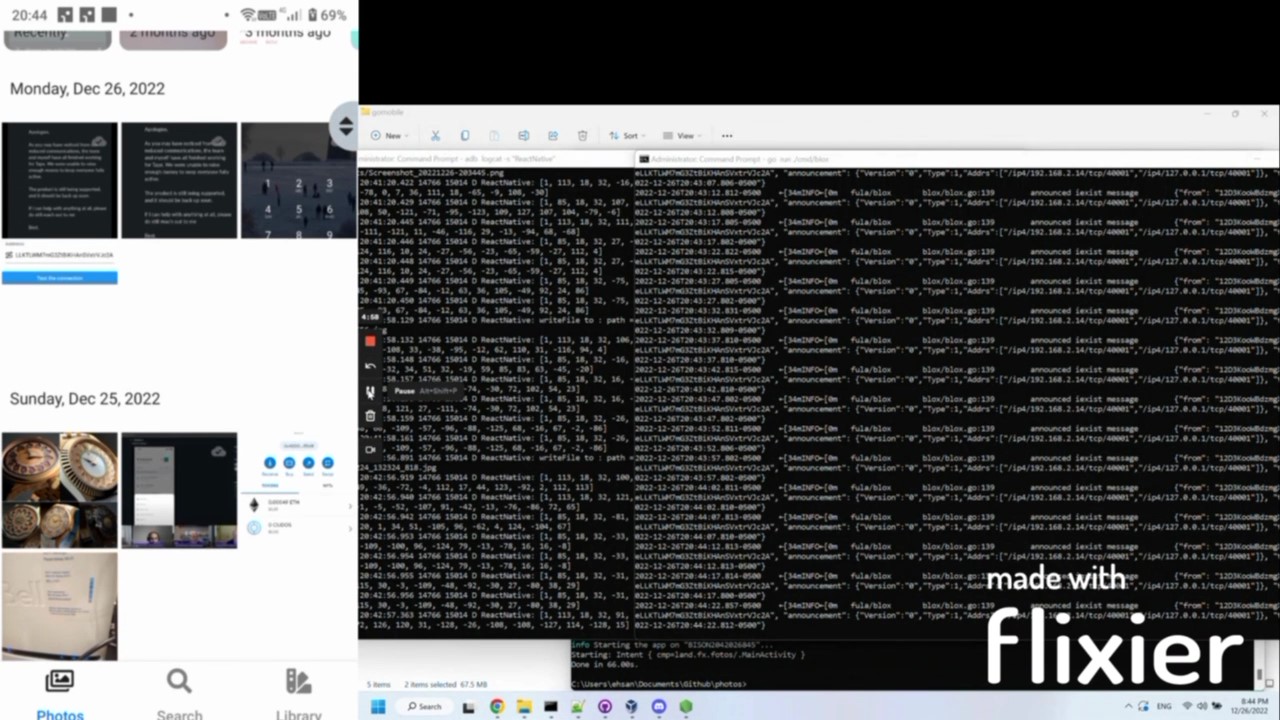
Task: Focus the adb logcat Command Prompt title bar
Action: point(495,158)
